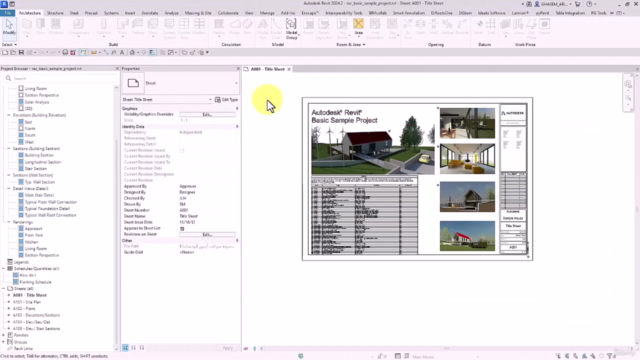
Task: Click Save in the Quick Access Toolbar
Action: (x=21, y=52)
